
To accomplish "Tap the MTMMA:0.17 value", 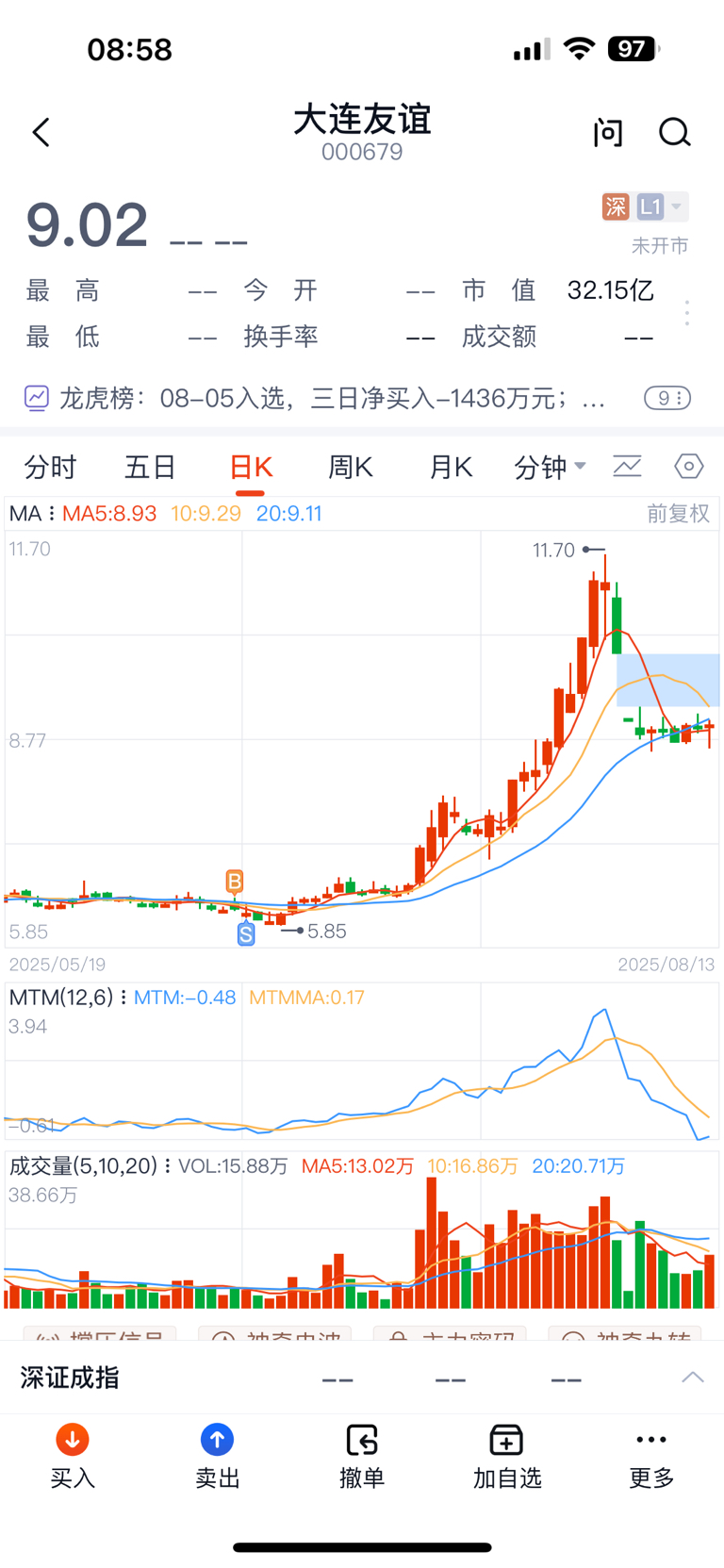I will click(x=306, y=998).
